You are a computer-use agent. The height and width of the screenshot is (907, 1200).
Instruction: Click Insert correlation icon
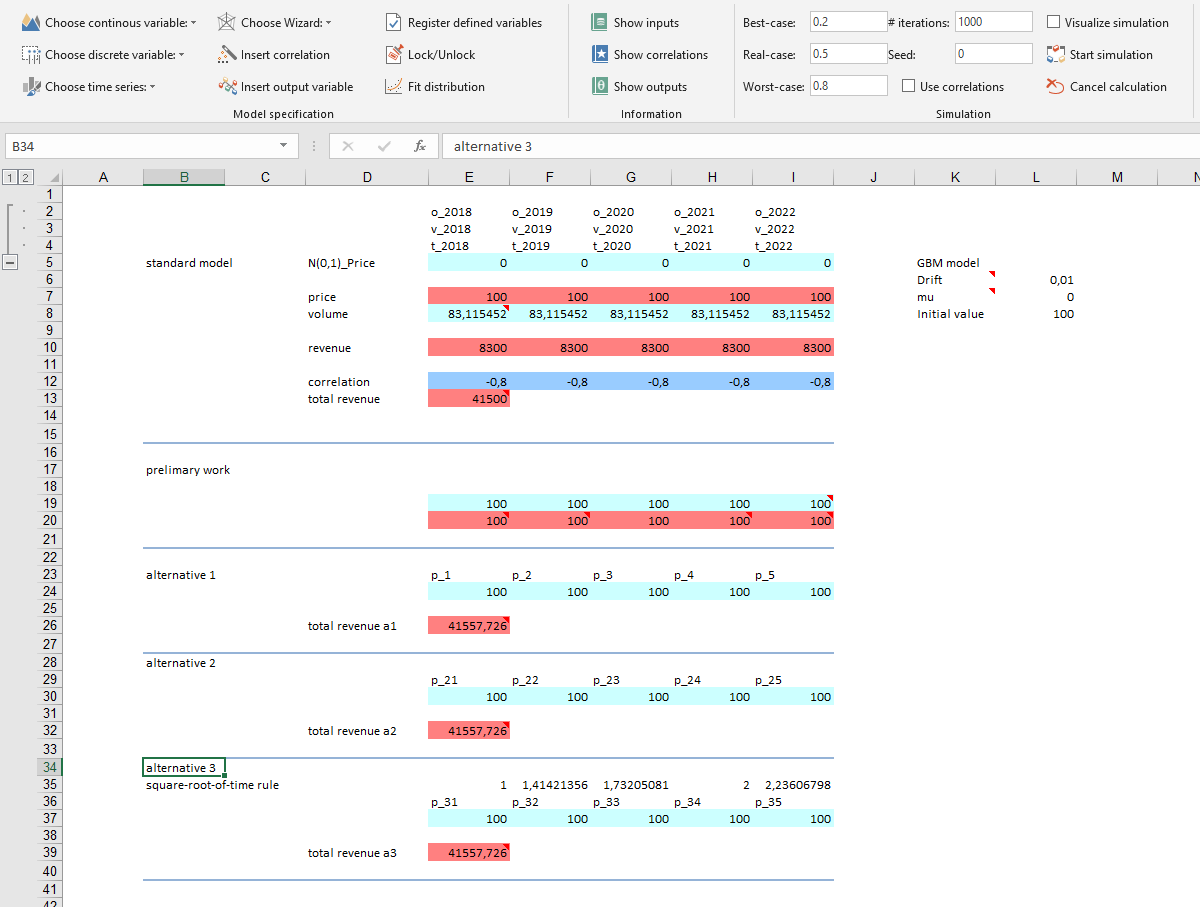point(227,55)
